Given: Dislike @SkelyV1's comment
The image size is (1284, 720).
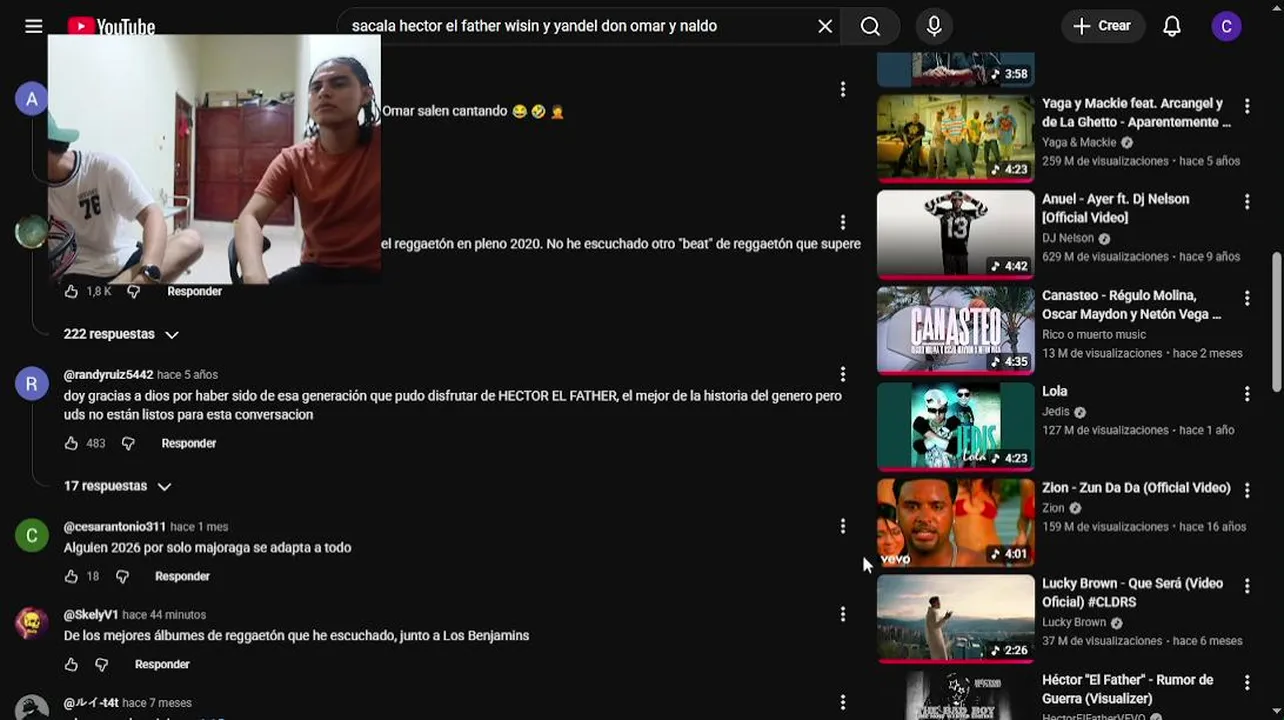Looking at the screenshot, I should click(101, 664).
